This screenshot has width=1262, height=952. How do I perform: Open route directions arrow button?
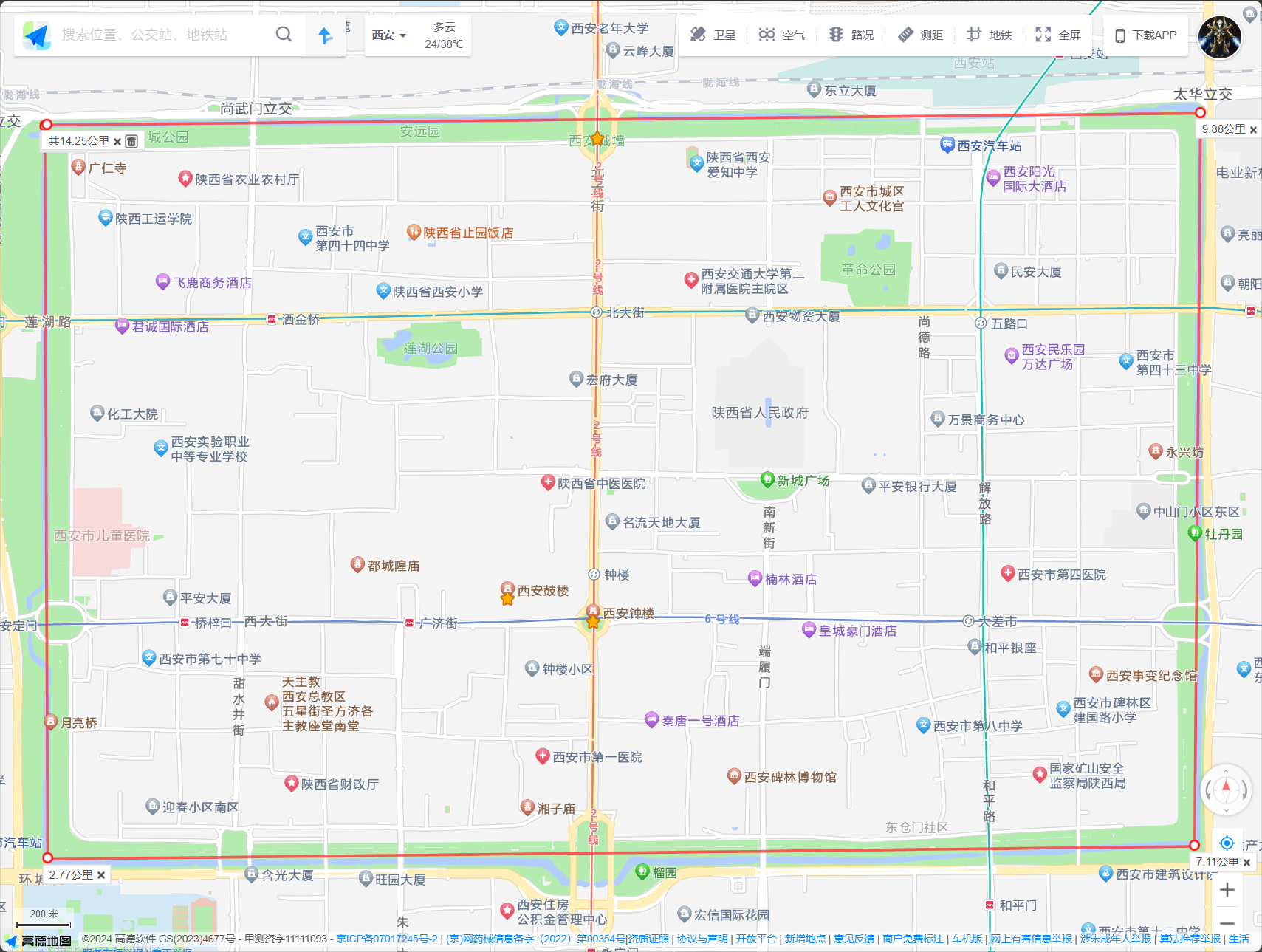point(325,35)
